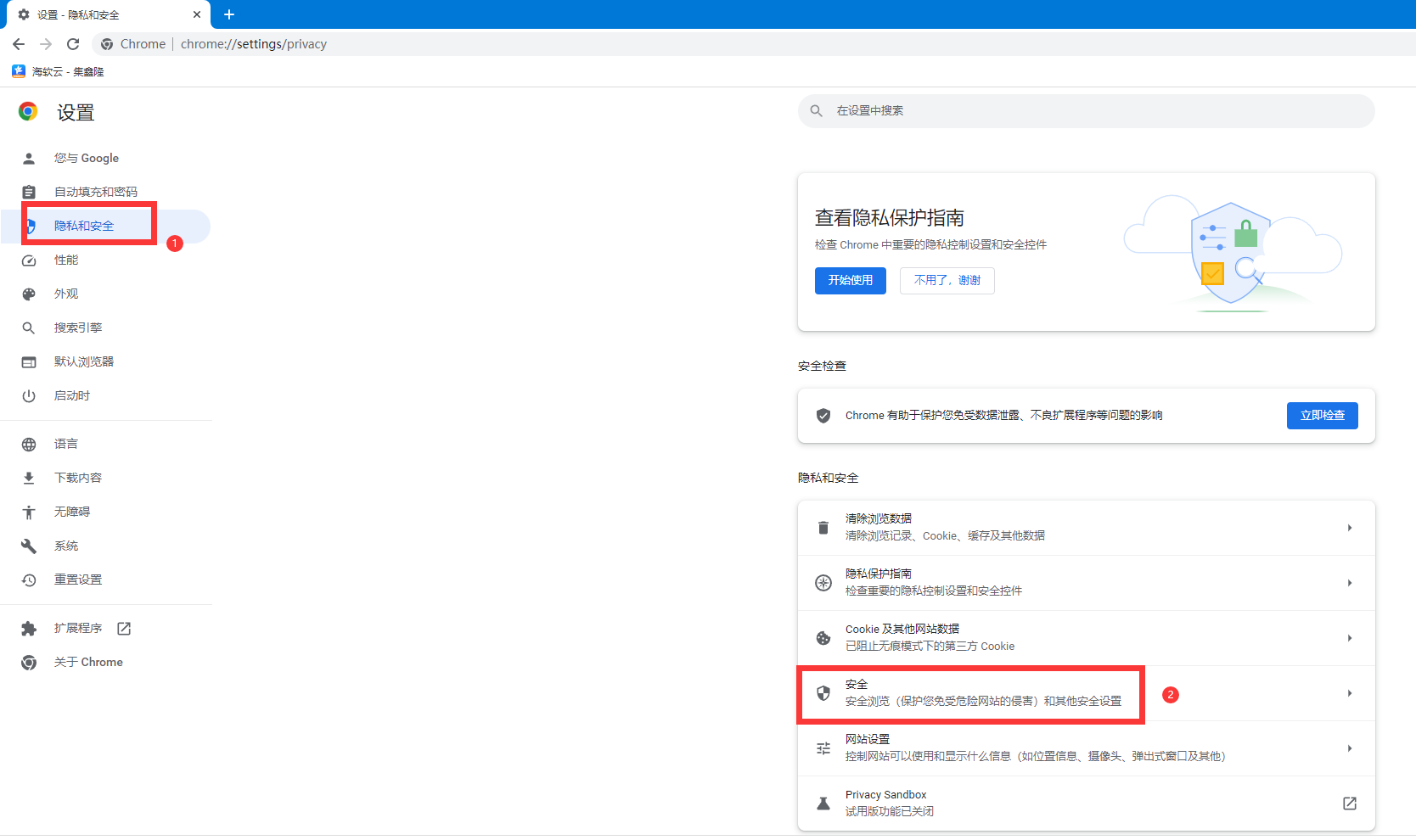Click the speedometer icon for 性能
1416x840 pixels.
[x=29, y=260]
